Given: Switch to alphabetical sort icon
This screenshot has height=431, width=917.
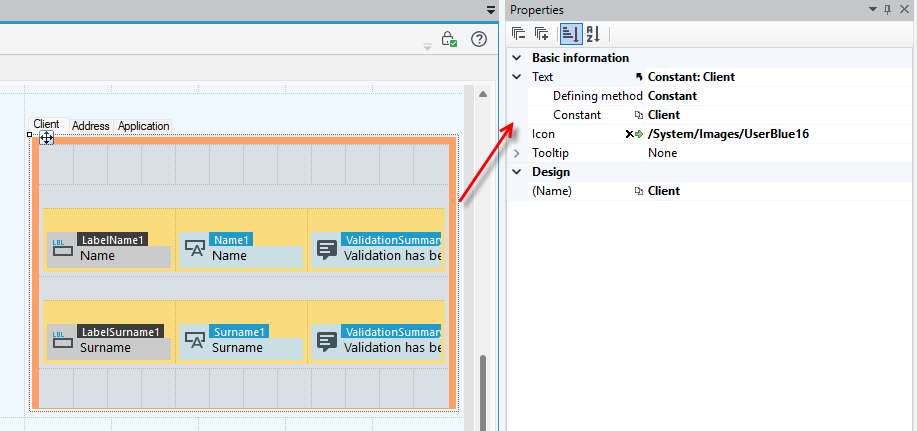Looking at the screenshot, I should point(592,34).
